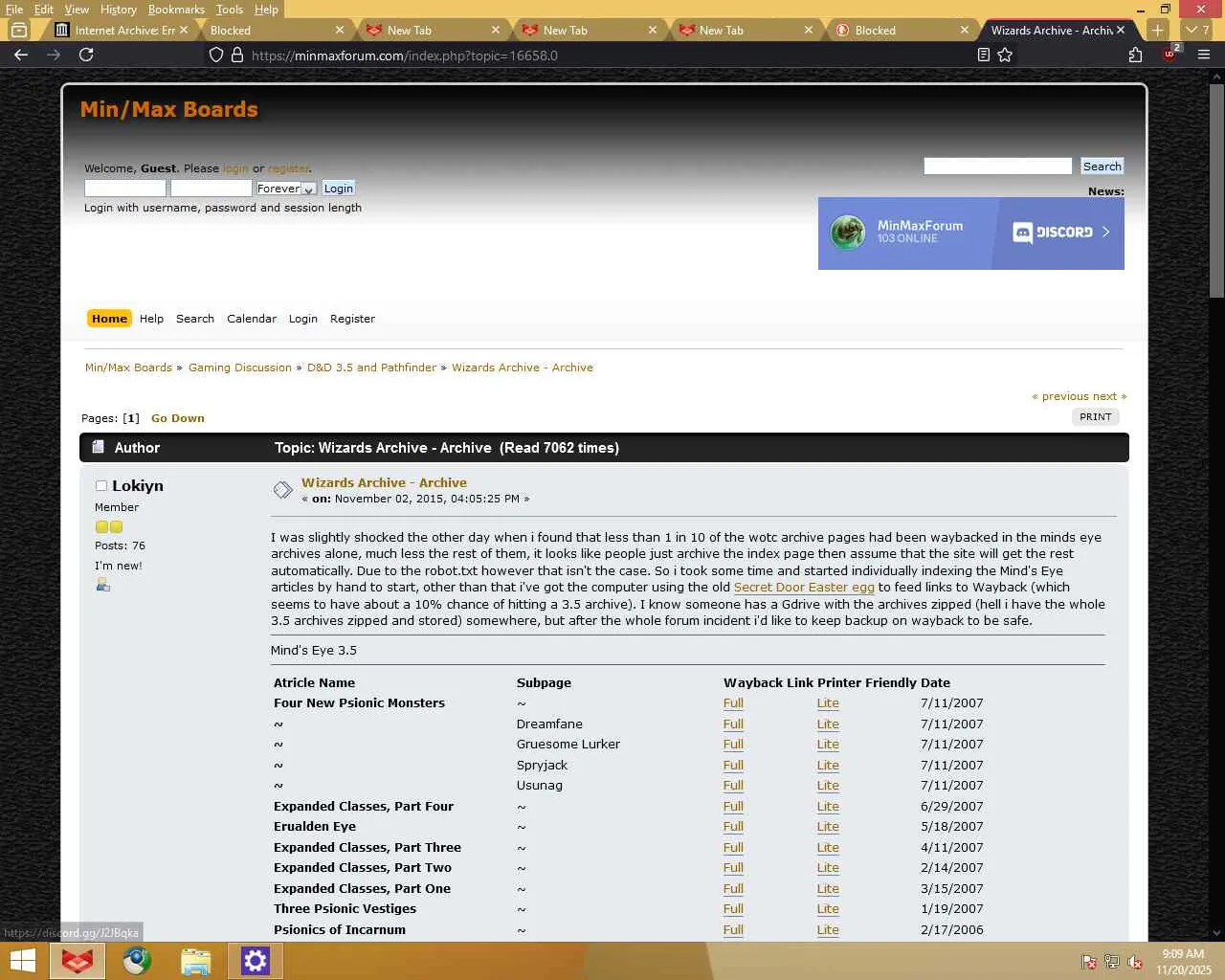Expand the list all tabs chevron
This screenshot has width=1225, height=980.
click(x=1192, y=30)
